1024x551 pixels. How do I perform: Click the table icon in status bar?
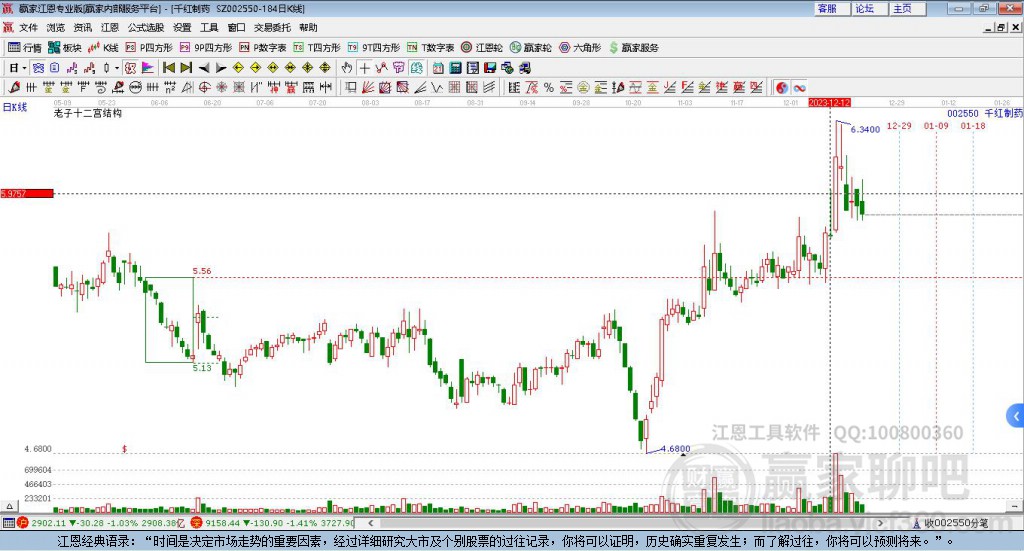coord(8,523)
